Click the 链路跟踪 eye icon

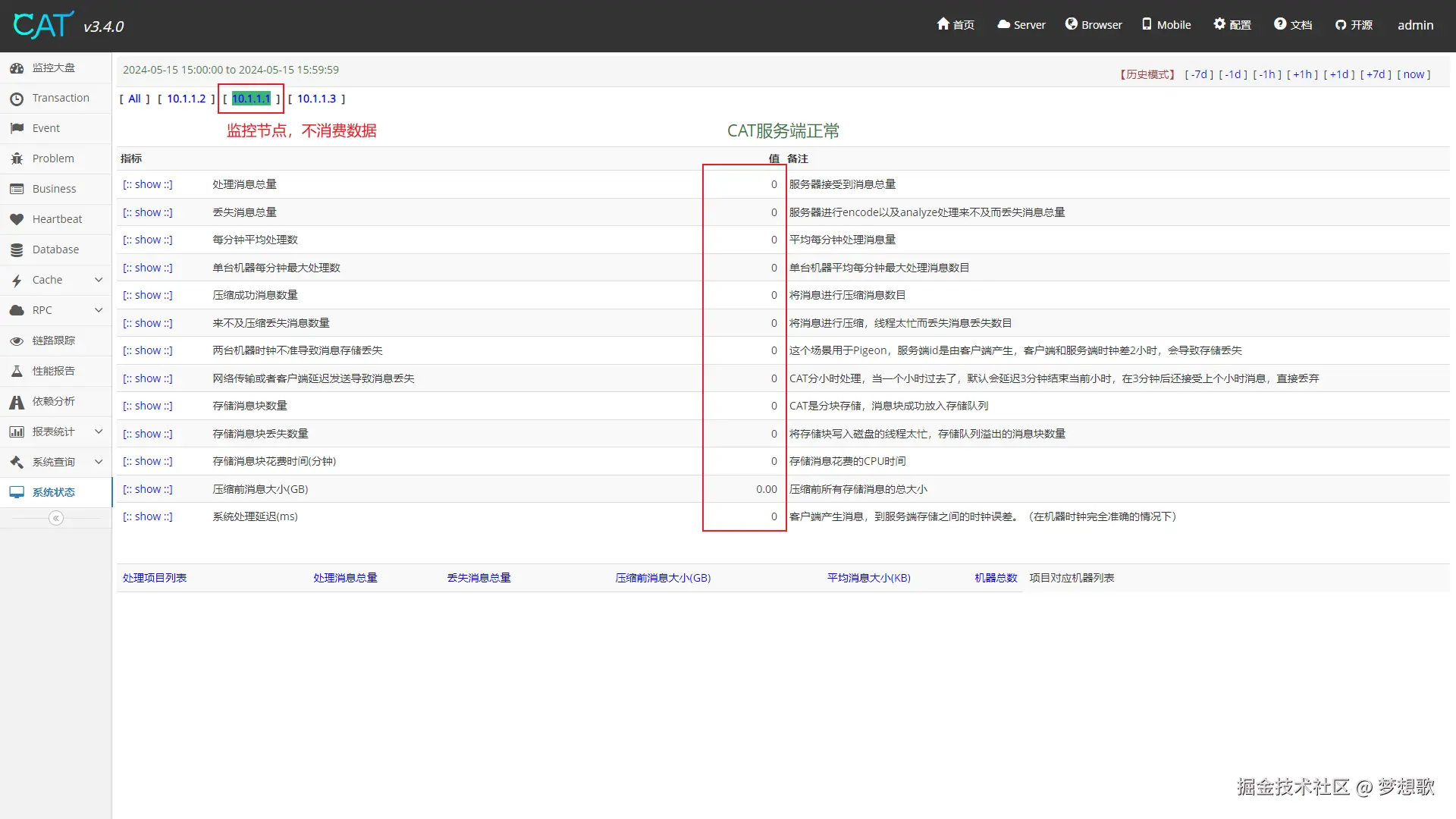click(x=17, y=340)
